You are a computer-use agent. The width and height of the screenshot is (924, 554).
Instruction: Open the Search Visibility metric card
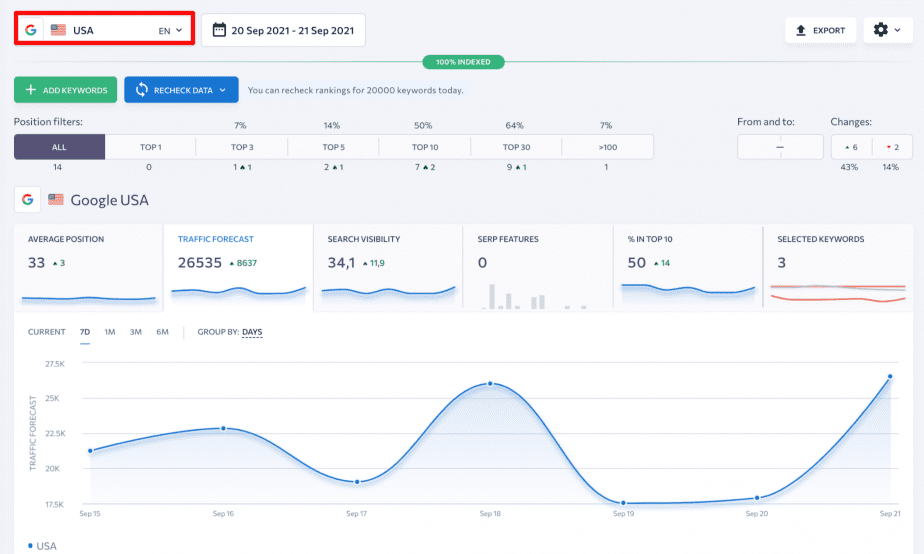coord(388,266)
